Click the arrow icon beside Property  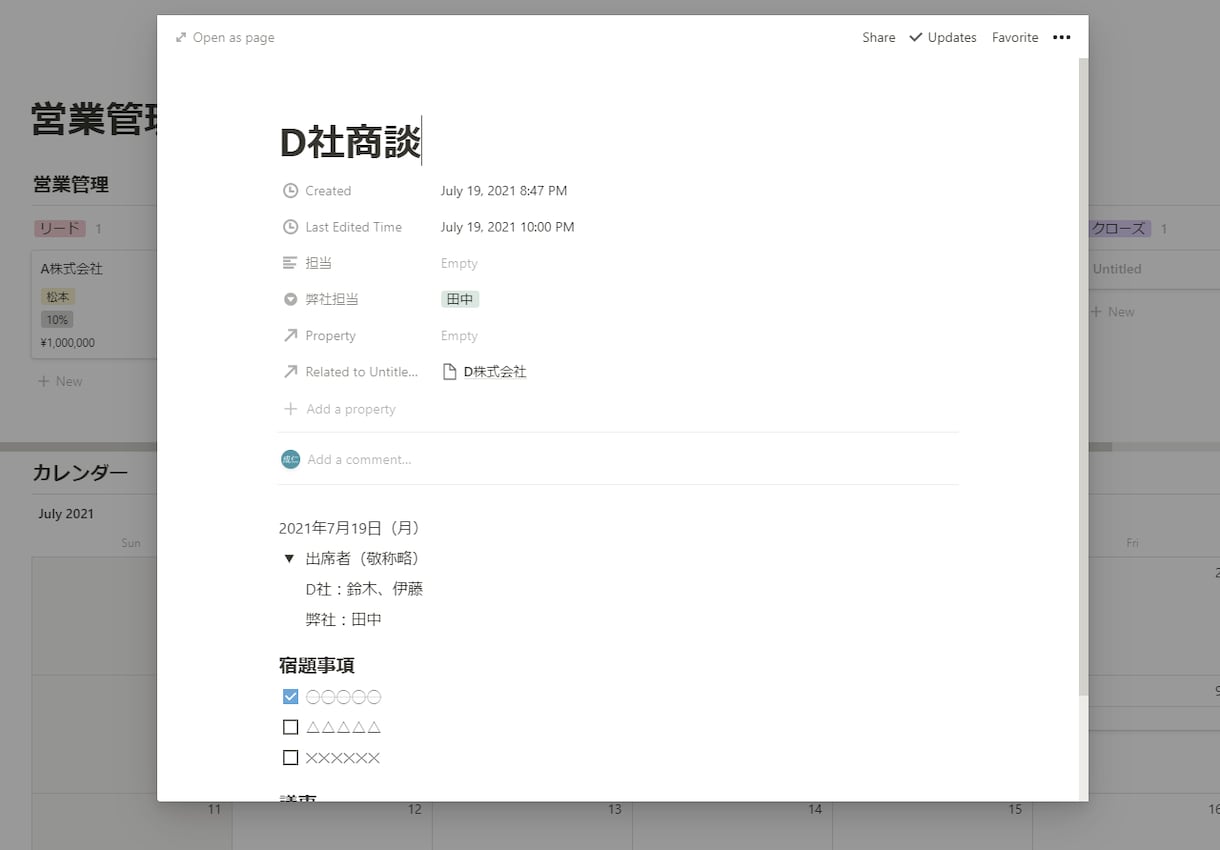point(290,336)
